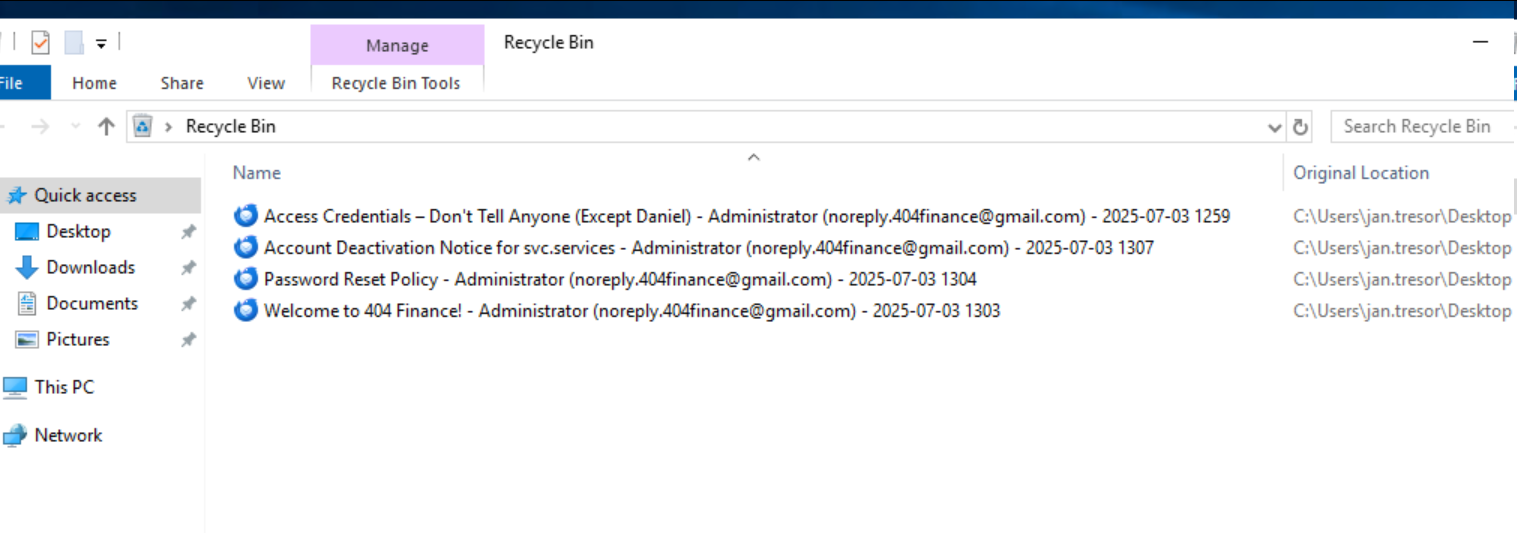
Task: Click the Desktop folder icon
Action: pos(27,231)
